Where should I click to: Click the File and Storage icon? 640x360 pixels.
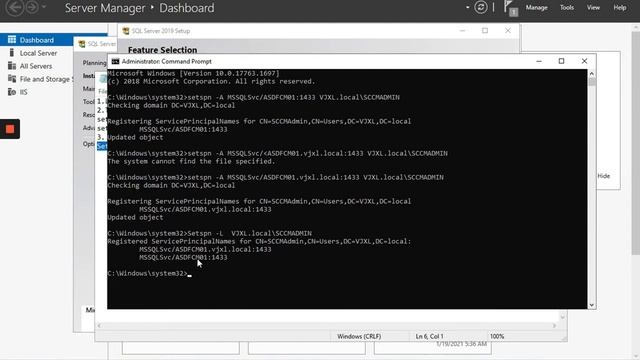[12, 79]
